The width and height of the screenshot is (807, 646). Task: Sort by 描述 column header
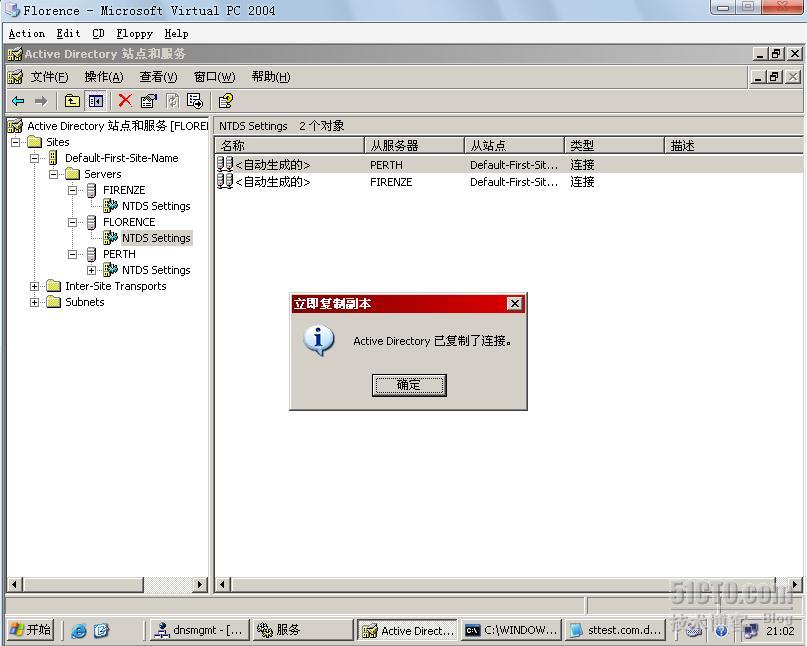(733, 146)
